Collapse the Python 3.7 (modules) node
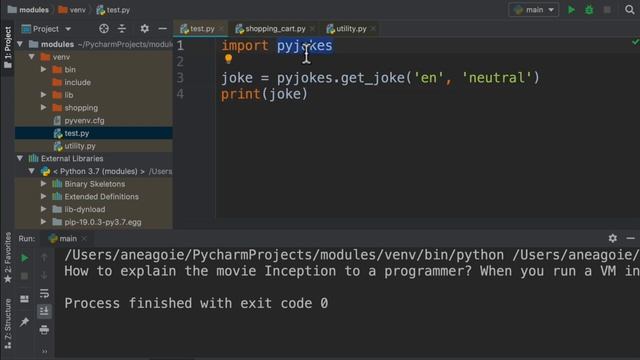The height and width of the screenshot is (360, 640). click(32, 171)
